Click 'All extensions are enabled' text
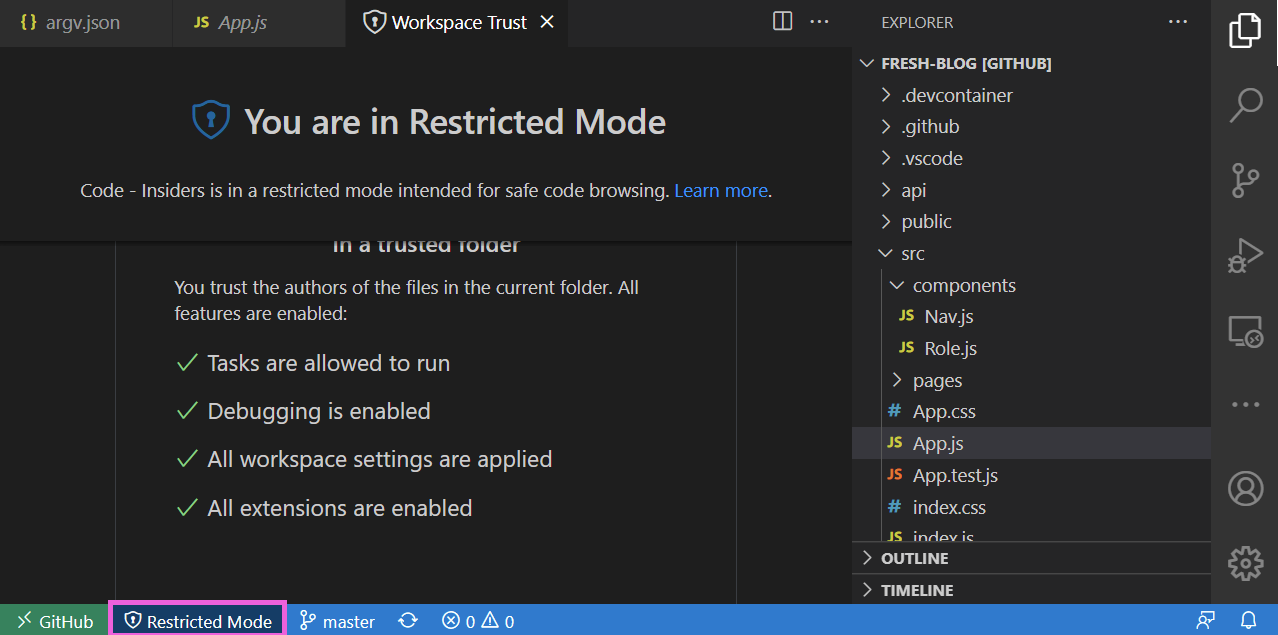 coord(340,508)
